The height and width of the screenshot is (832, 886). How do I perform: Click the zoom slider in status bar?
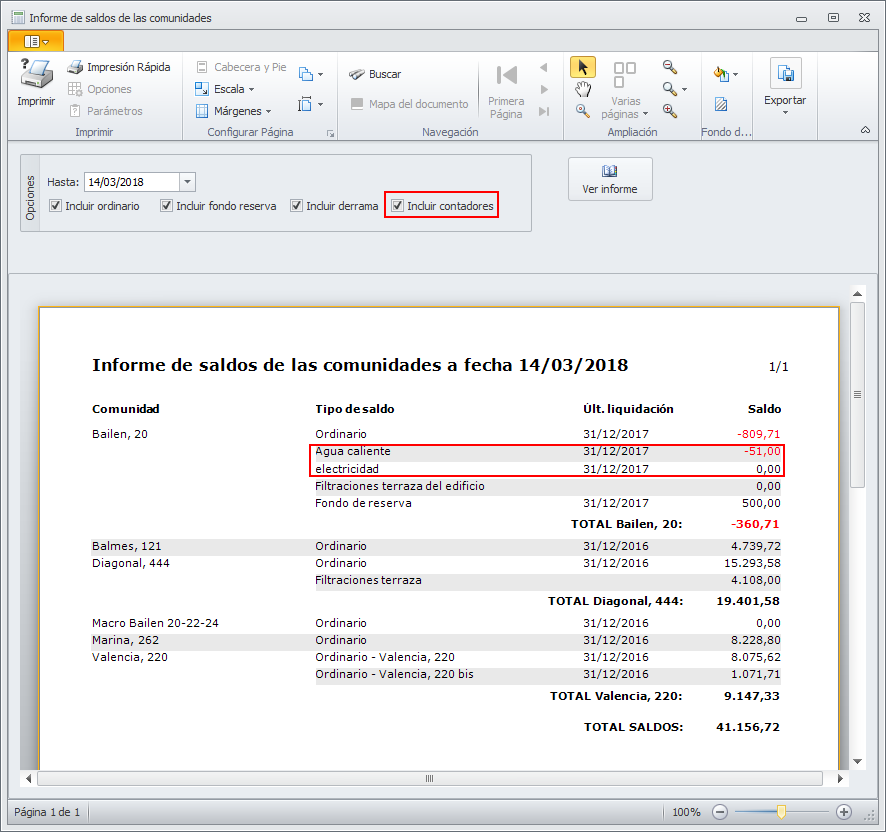[781, 812]
